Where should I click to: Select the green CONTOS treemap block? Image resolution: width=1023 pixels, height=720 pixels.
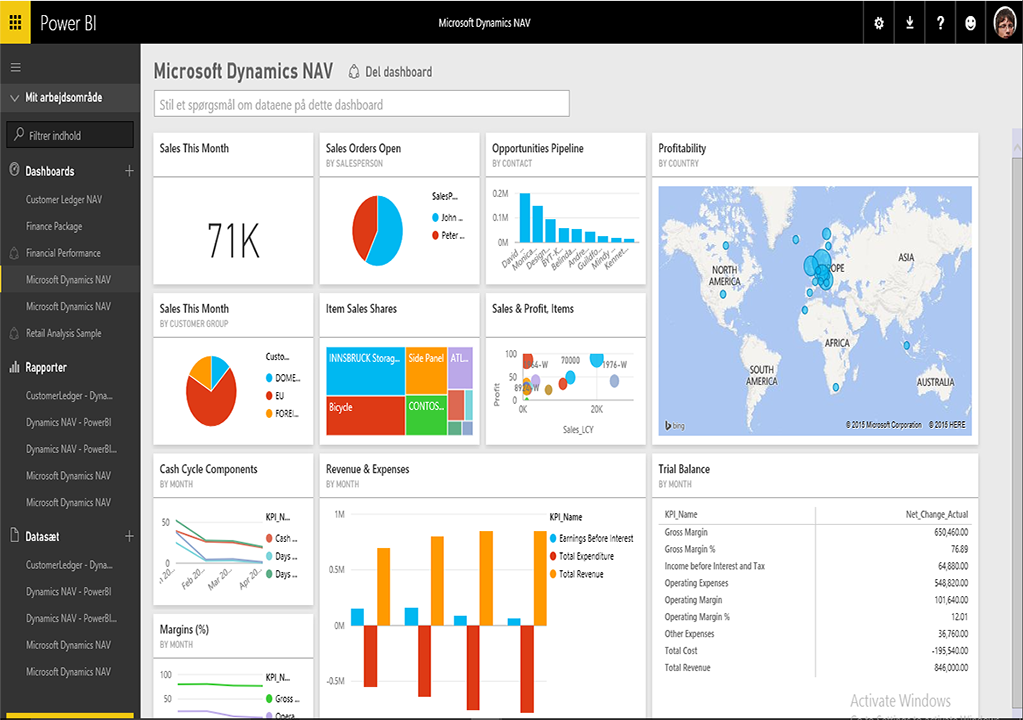[x=426, y=415]
